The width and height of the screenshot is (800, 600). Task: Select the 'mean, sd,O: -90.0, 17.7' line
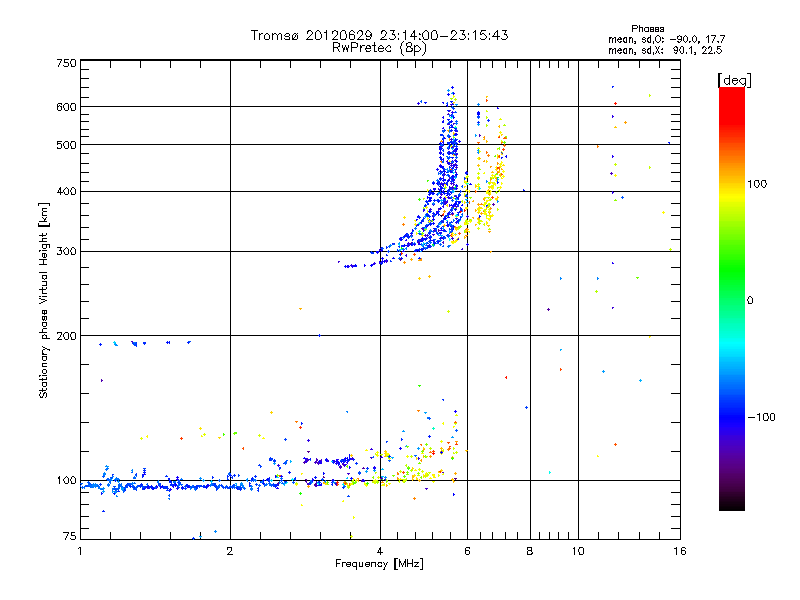[666, 39]
